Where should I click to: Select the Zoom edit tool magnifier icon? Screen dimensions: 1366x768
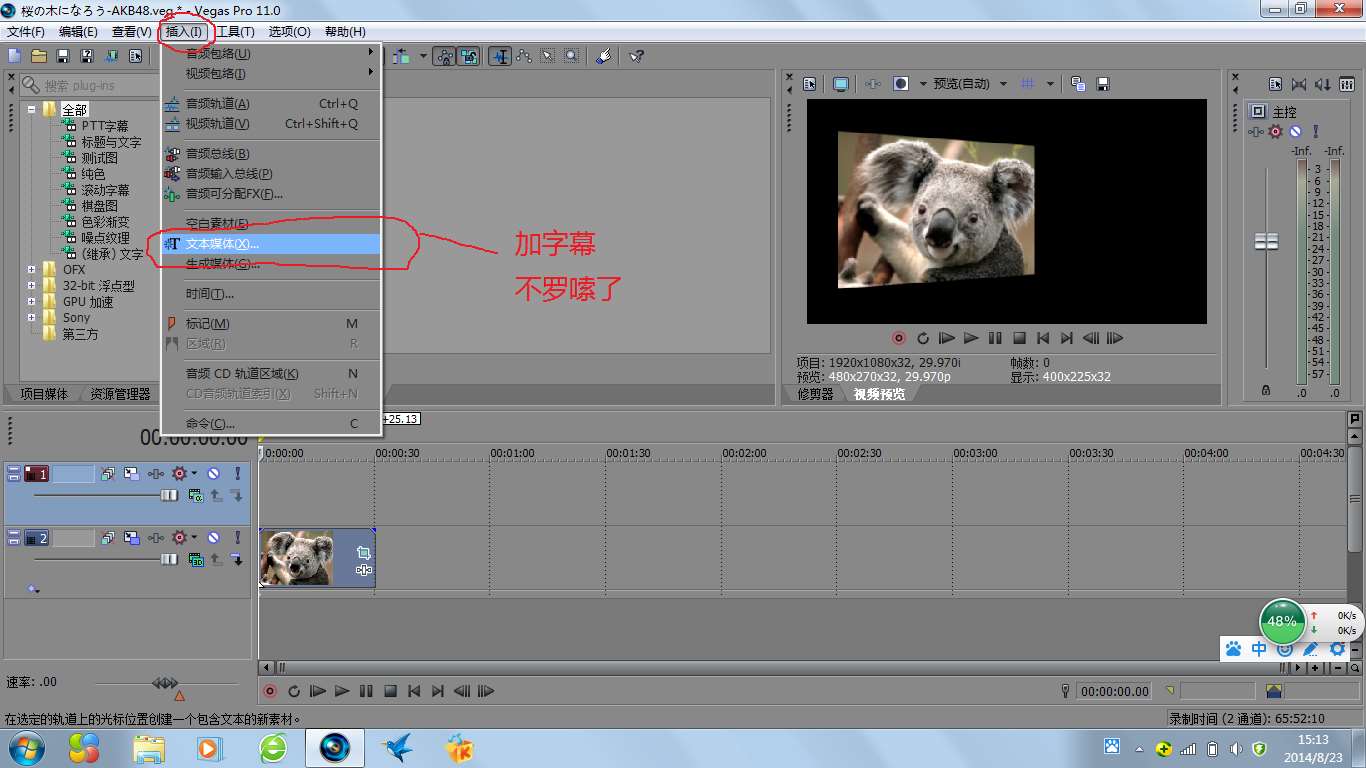(x=571, y=56)
